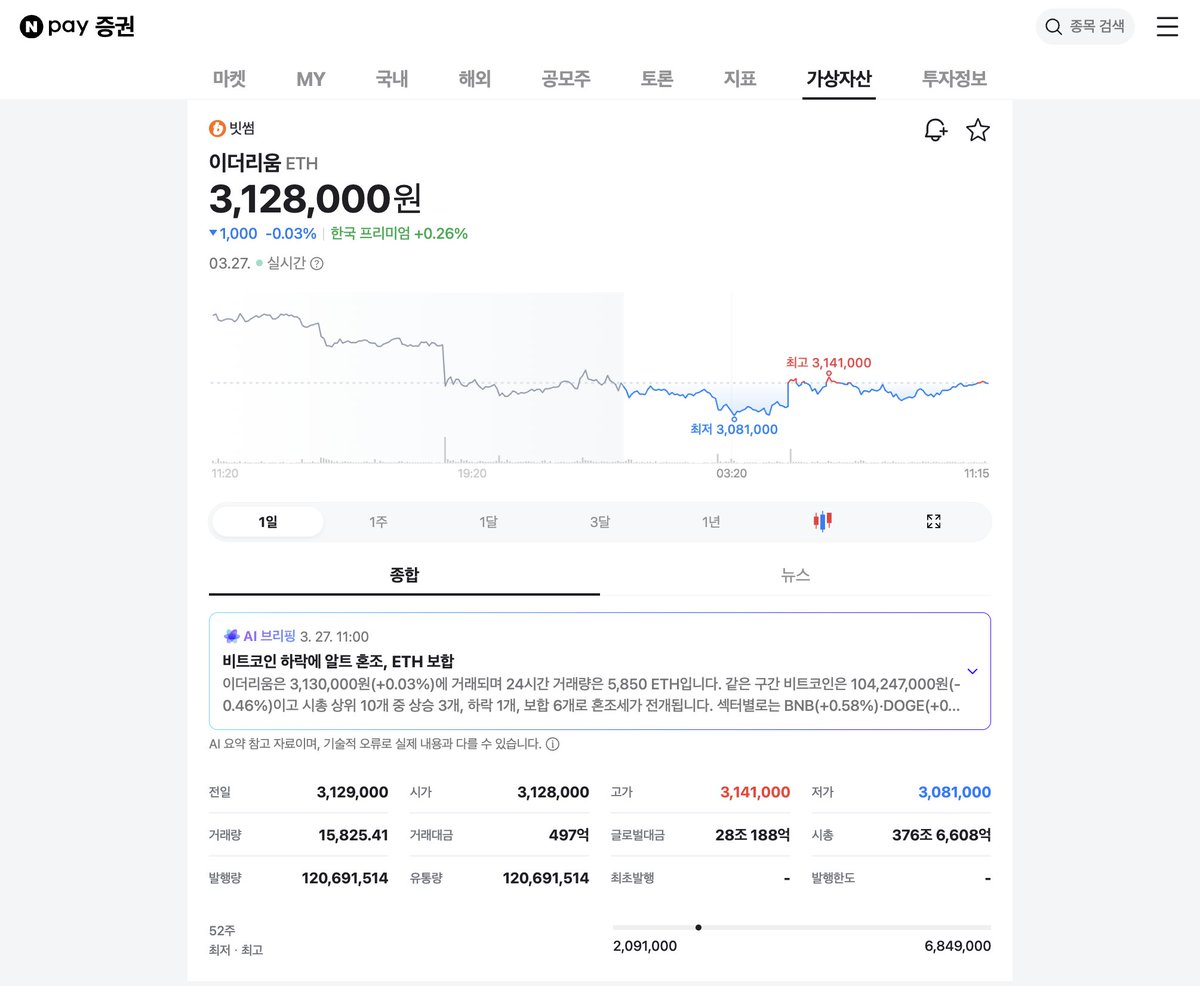The height and width of the screenshot is (986, 1200).
Task: Select the 1달 chart period
Action: (488, 521)
